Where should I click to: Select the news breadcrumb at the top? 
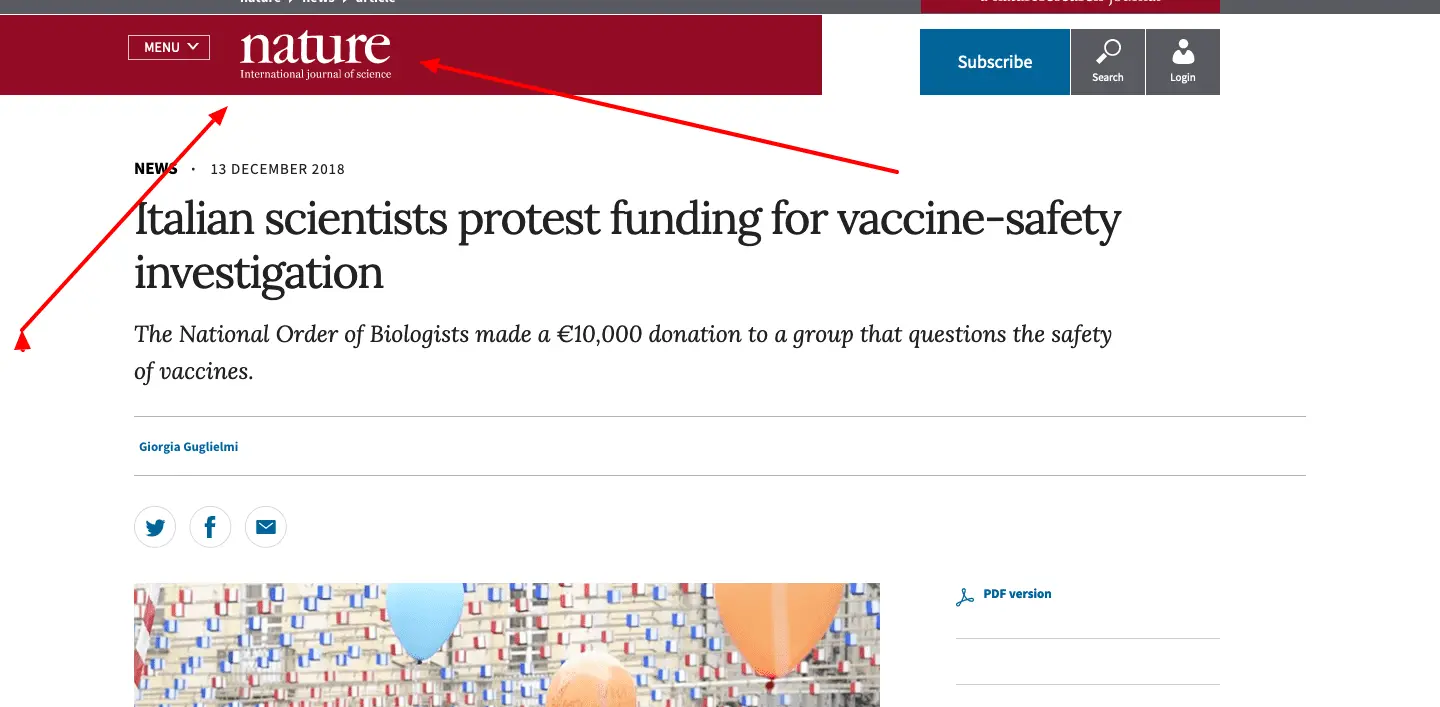(319, 2)
